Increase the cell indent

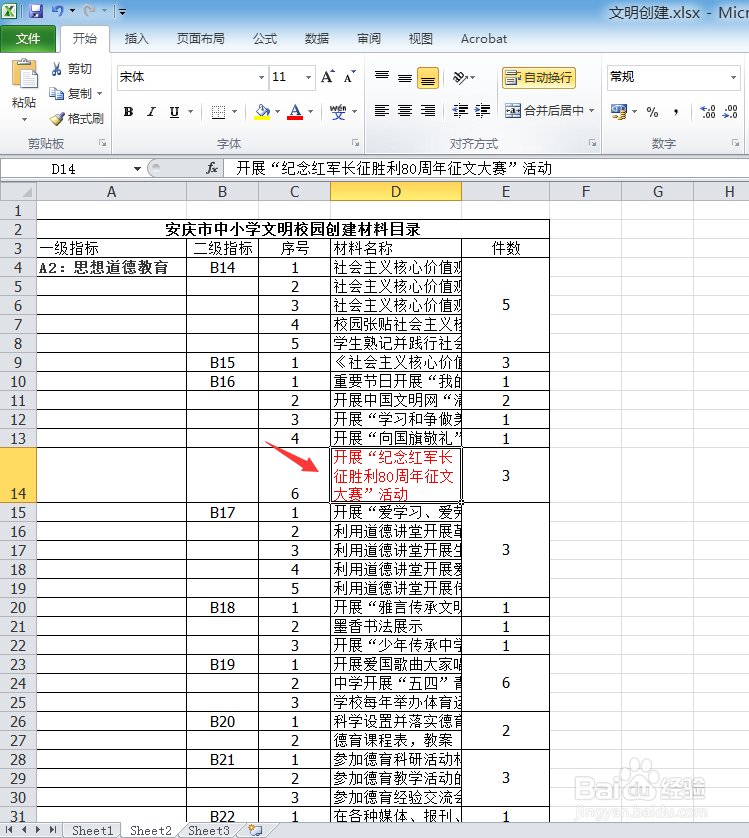coord(482,111)
